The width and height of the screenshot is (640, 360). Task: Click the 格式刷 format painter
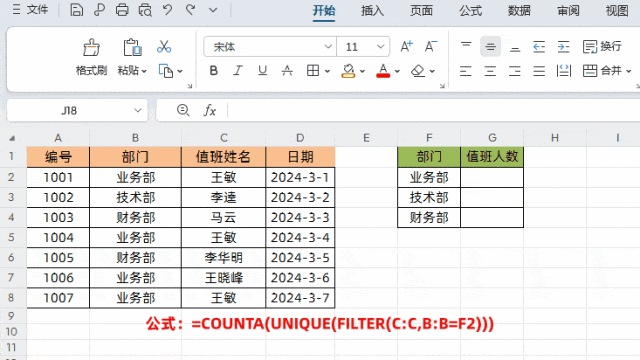coord(91,58)
